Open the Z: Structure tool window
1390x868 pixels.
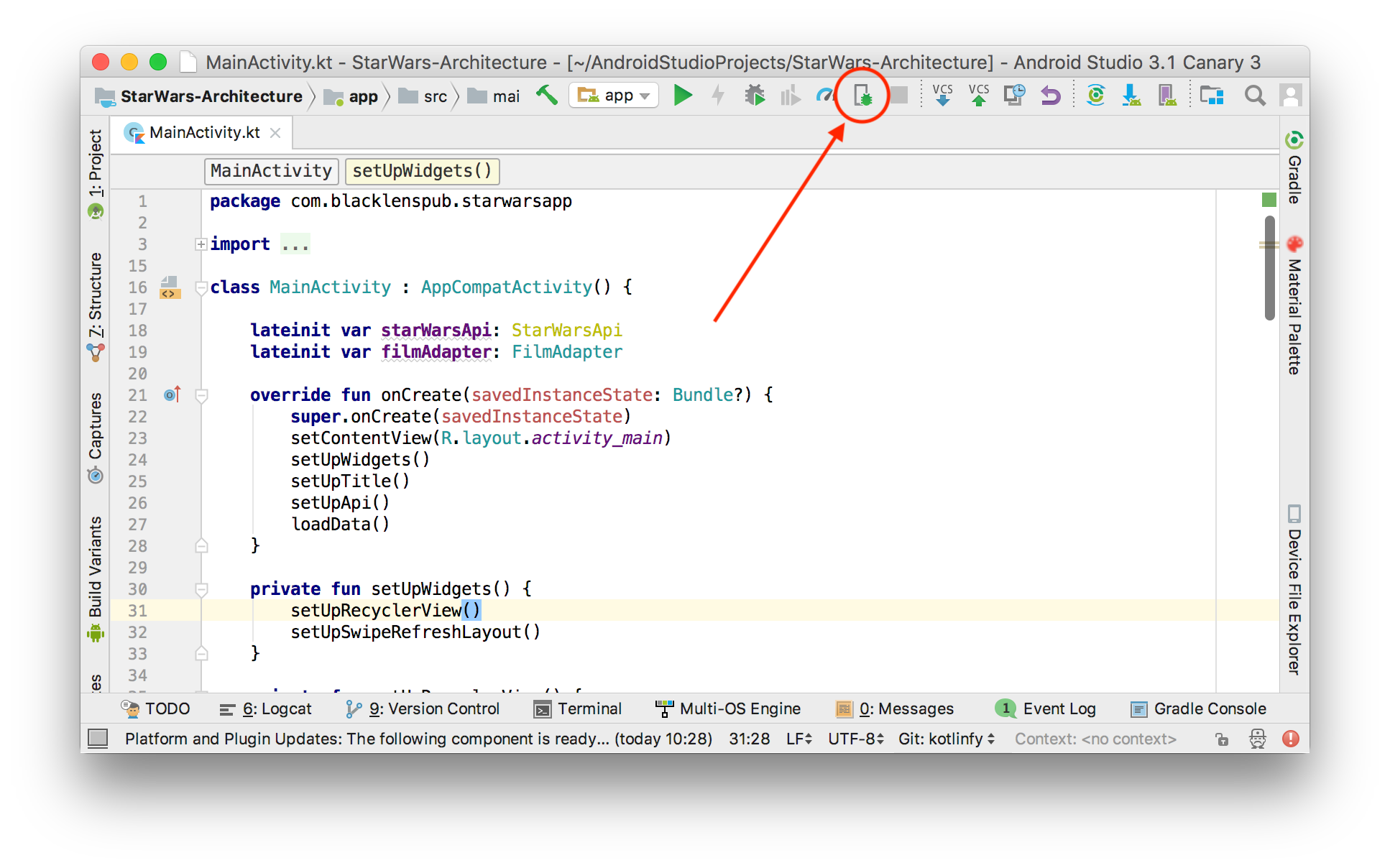(96, 306)
